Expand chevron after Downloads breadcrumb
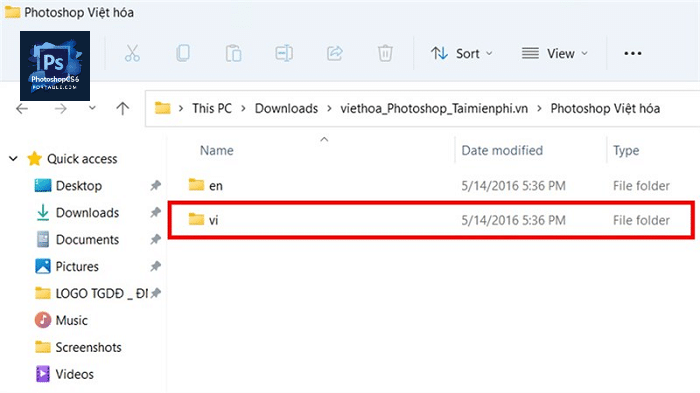This screenshot has width=700, height=393. (x=329, y=109)
